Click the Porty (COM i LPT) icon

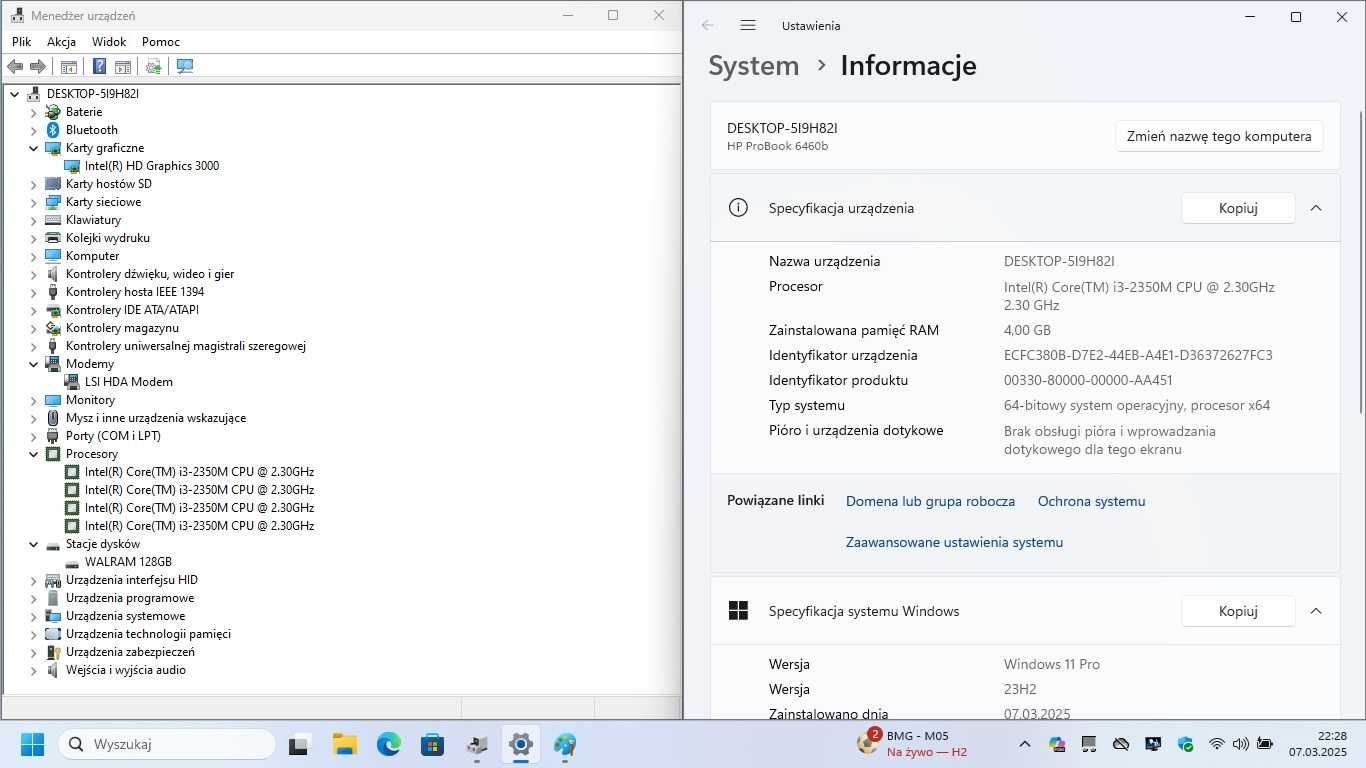click(x=53, y=436)
